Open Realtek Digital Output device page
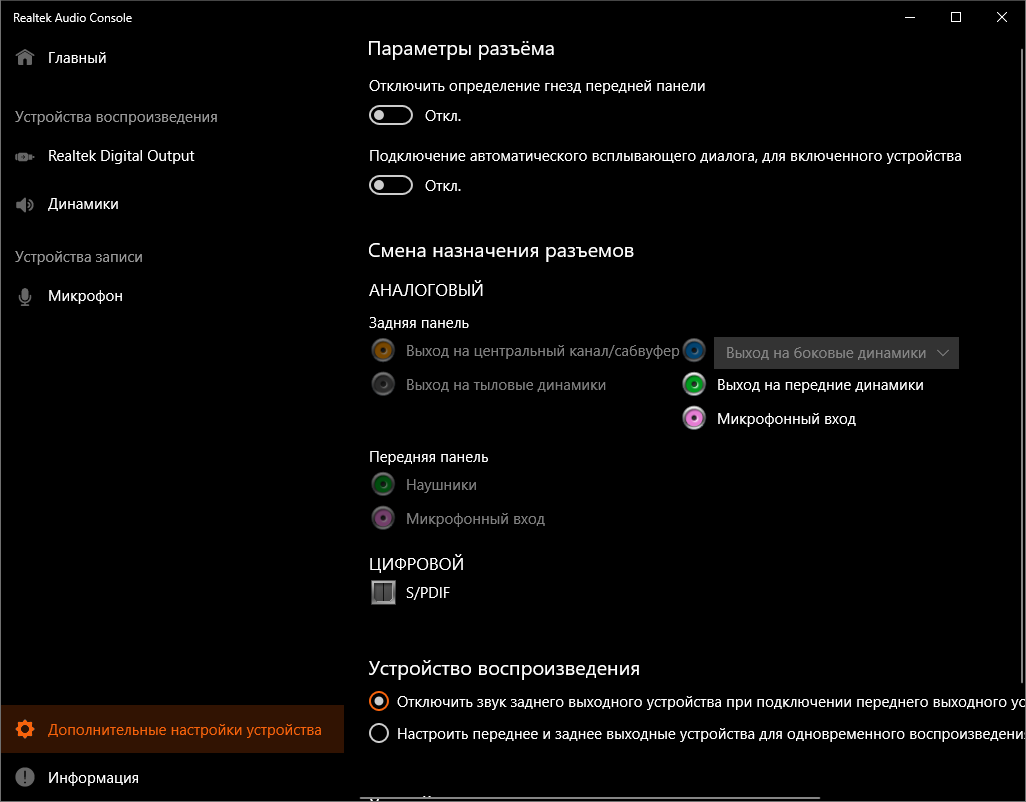This screenshot has width=1026, height=802. click(x=121, y=156)
